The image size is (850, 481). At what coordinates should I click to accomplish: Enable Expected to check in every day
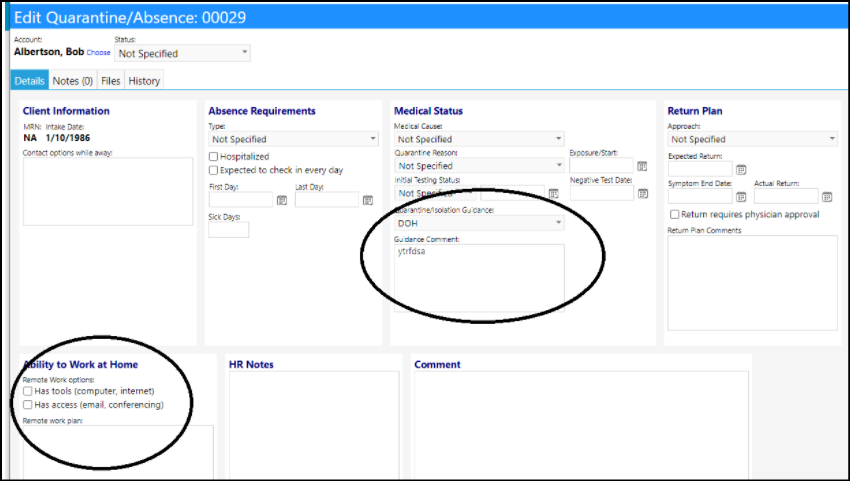click(x=214, y=170)
